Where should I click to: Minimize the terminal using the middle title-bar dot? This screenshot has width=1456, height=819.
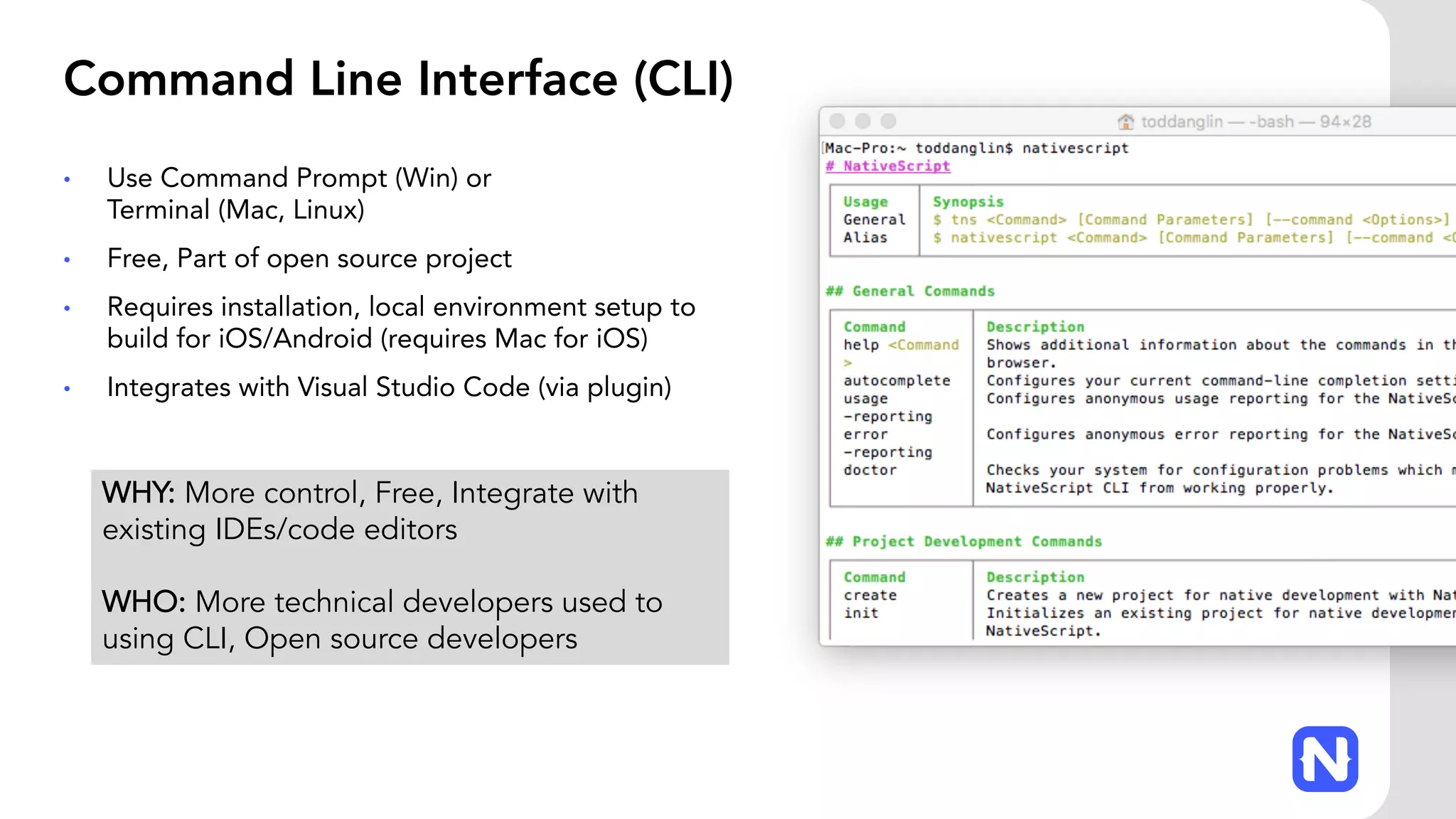pyautogui.click(x=862, y=121)
